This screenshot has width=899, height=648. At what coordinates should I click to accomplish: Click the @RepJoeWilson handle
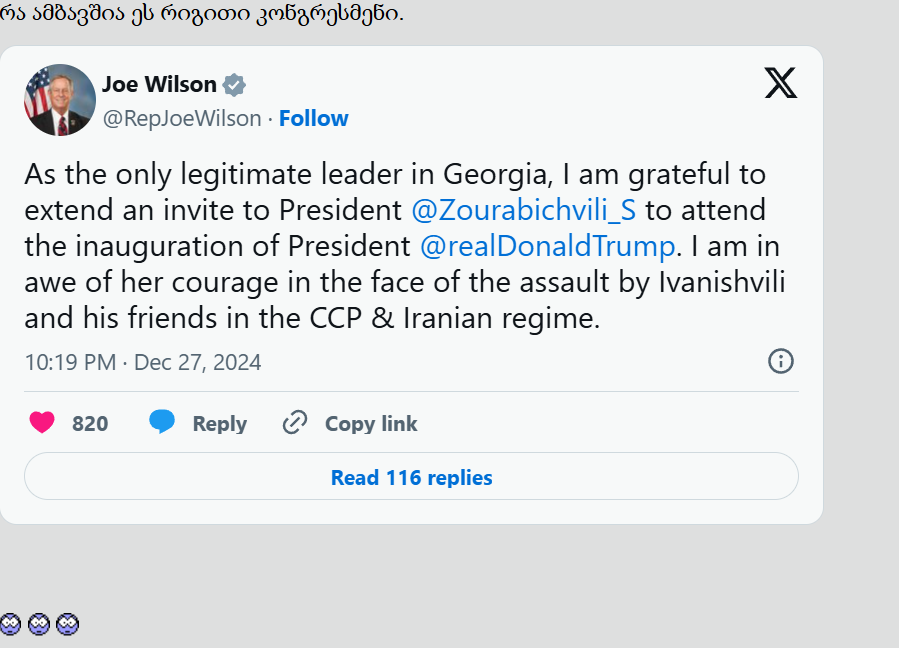pos(181,119)
